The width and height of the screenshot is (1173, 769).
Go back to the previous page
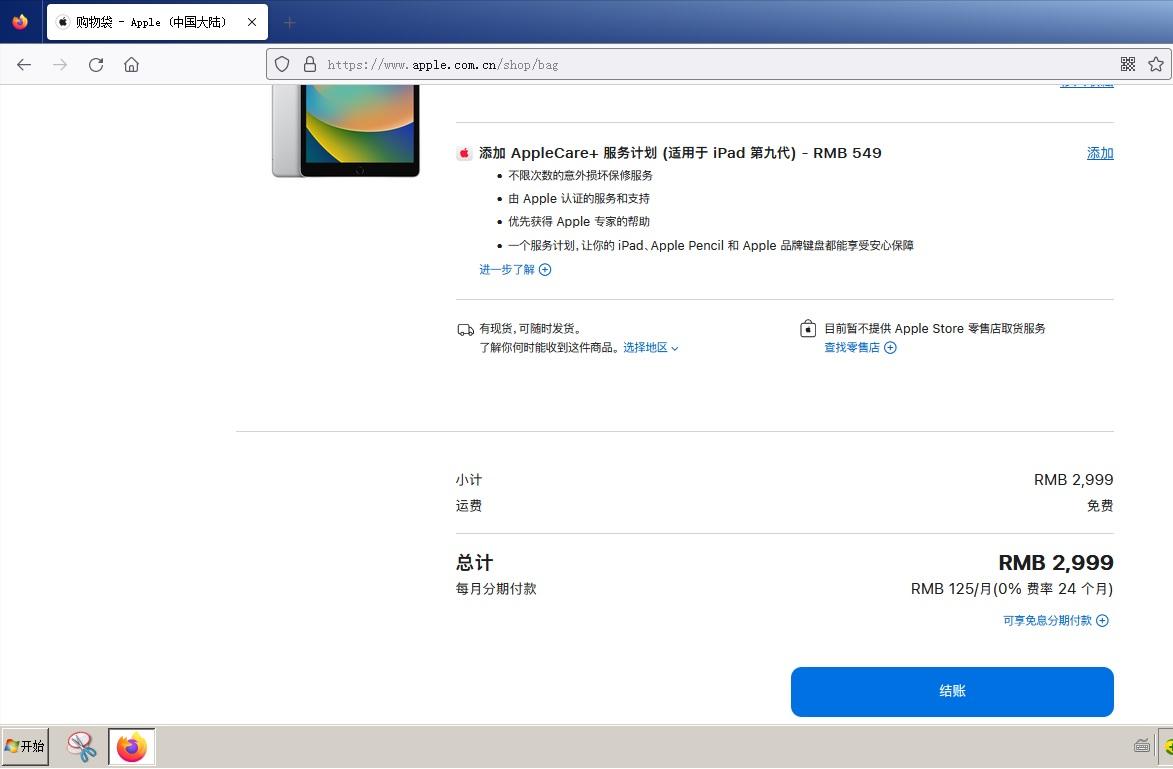click(24, 64)
